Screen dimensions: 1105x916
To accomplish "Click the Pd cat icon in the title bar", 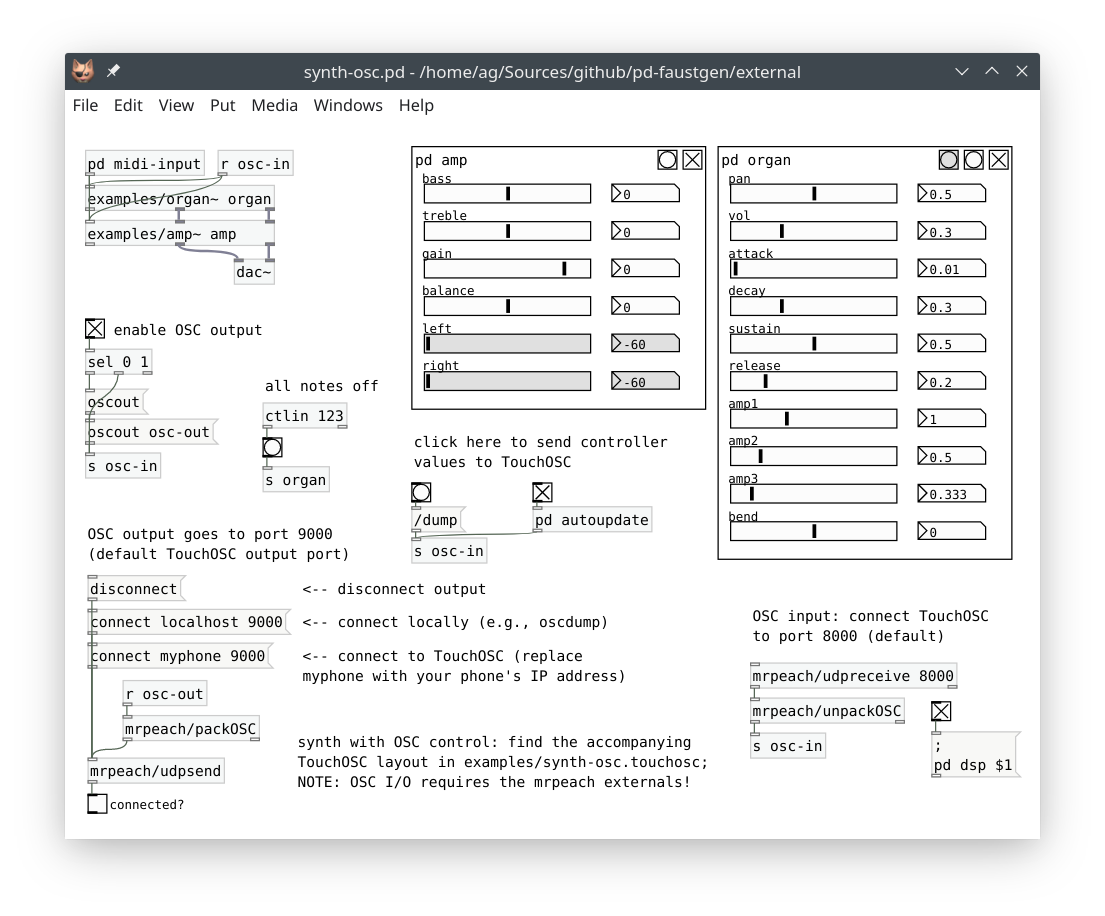I will tap(83, 71).
